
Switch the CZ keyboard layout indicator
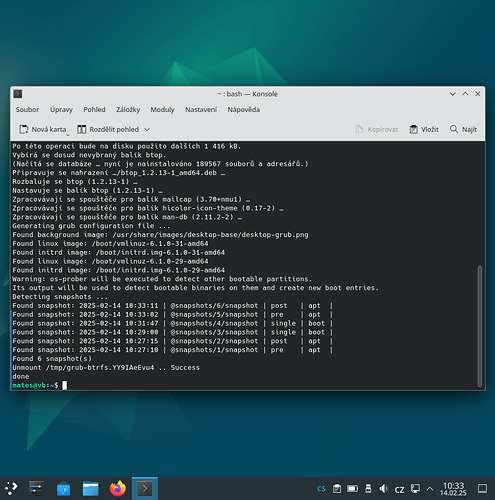pos(400,489)
